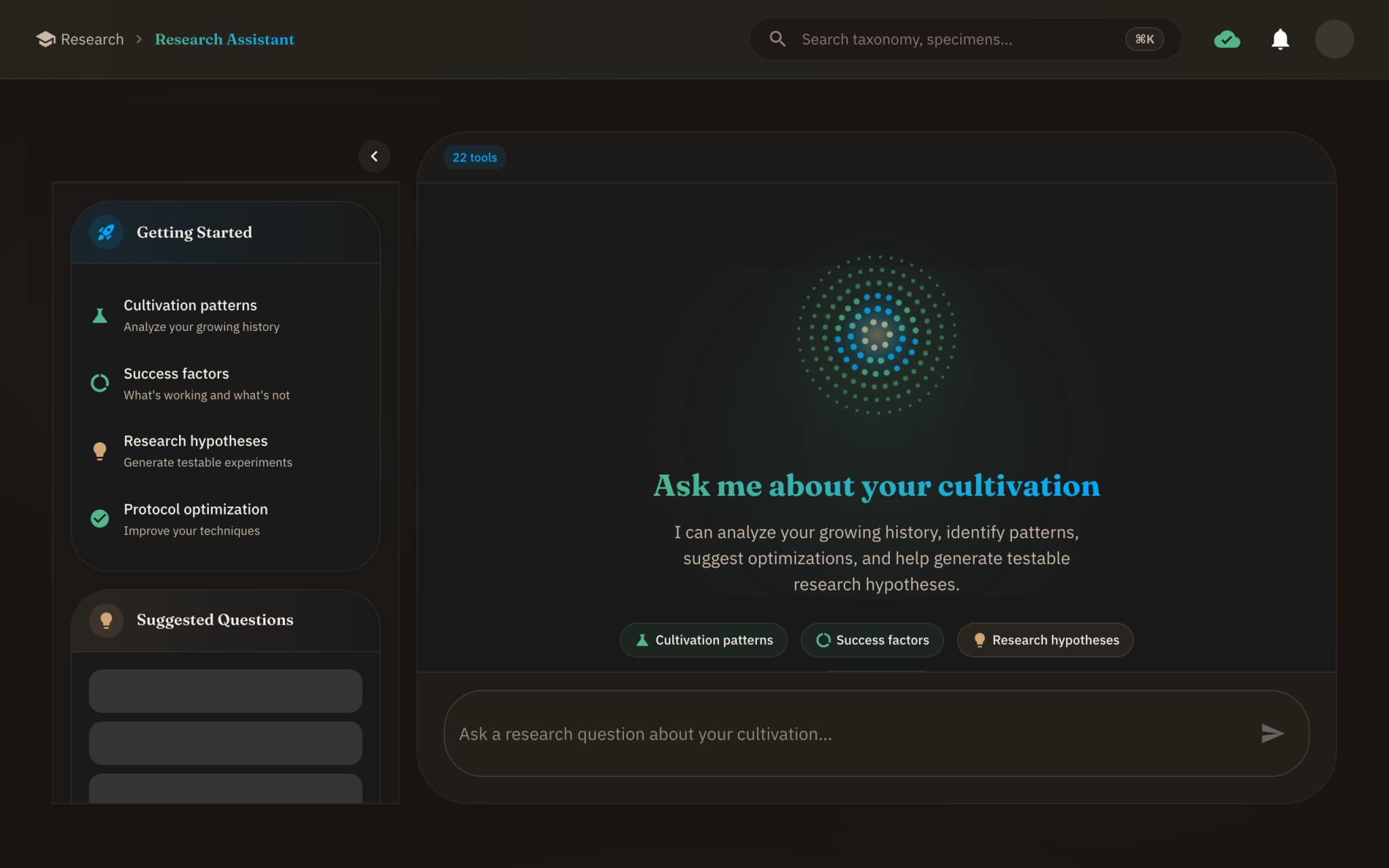
Task: Select the Suggested Questions header
Action: tap(226, 620)
